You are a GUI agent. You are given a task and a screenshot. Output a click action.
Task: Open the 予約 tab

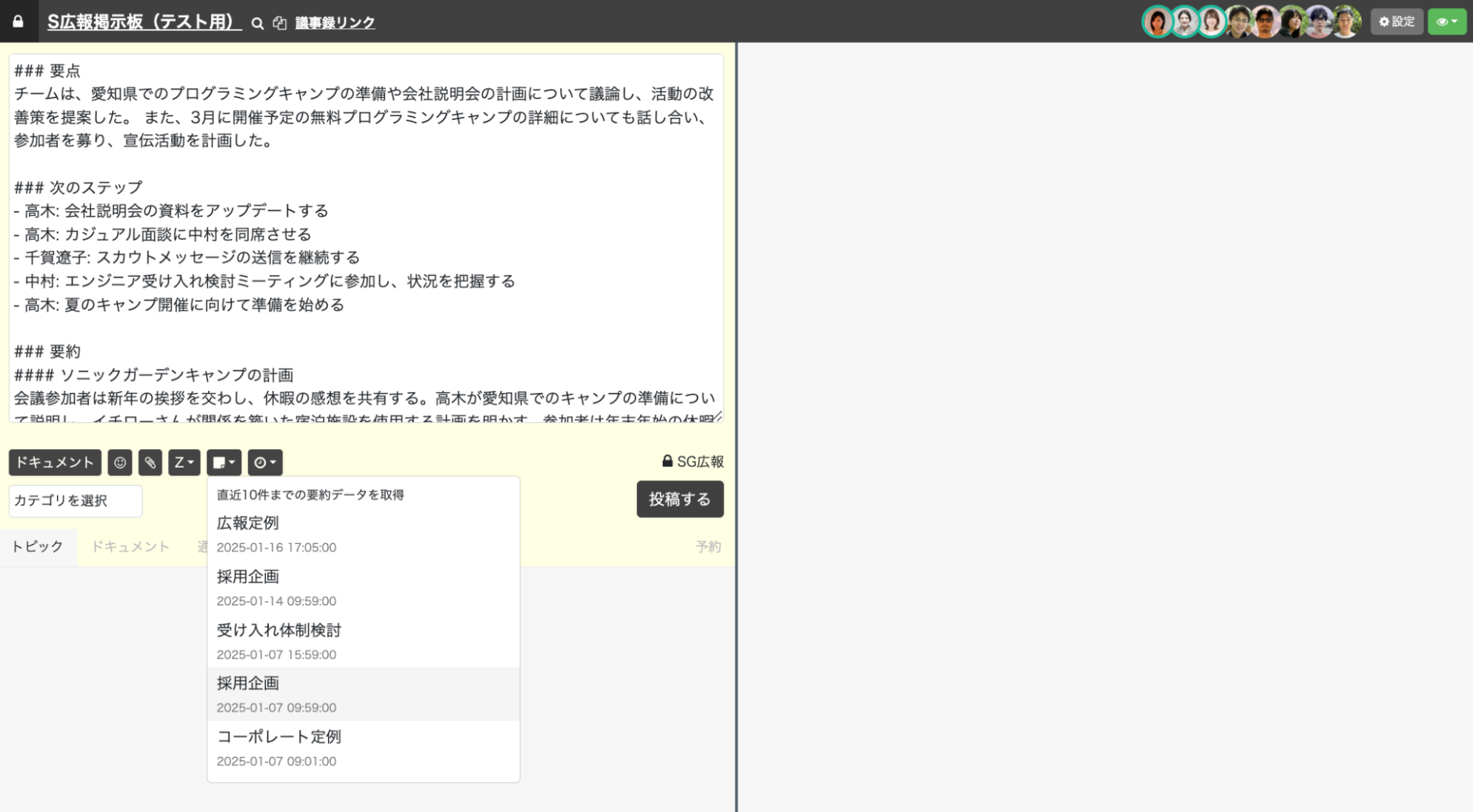708,547
